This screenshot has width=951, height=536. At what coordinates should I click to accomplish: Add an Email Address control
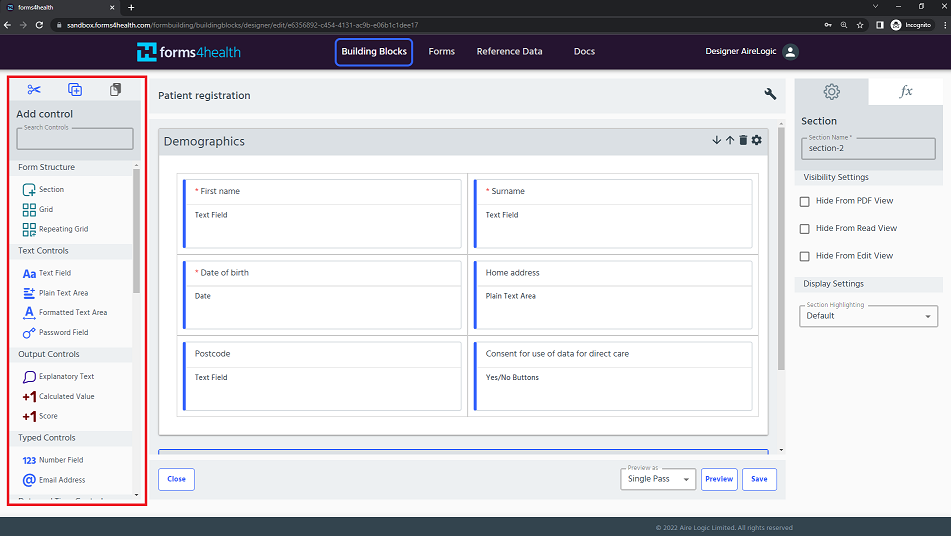(x=54, y=480)
